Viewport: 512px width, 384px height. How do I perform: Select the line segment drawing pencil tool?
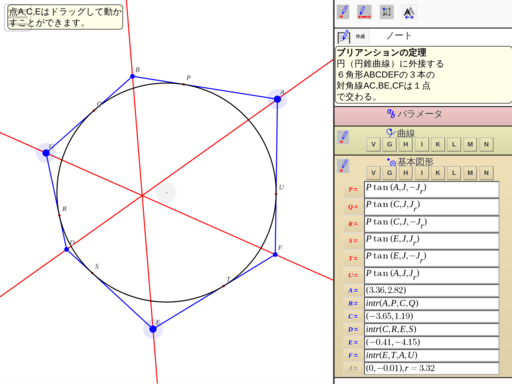point(364,12)
